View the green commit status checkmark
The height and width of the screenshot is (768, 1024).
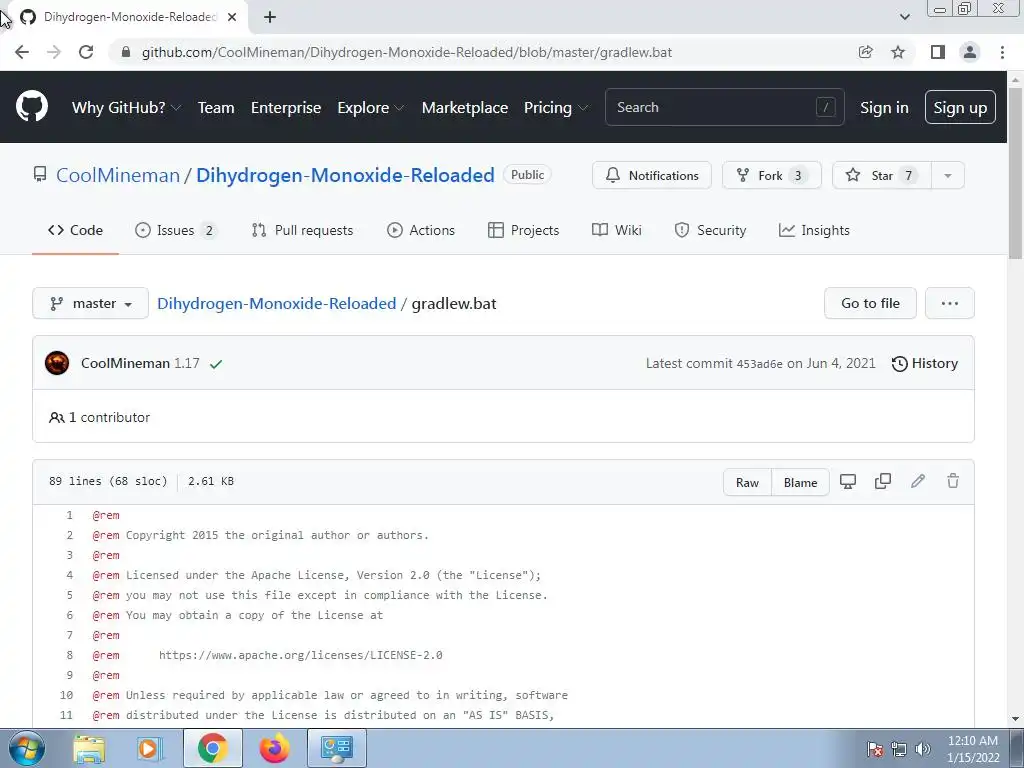point(216,364)
